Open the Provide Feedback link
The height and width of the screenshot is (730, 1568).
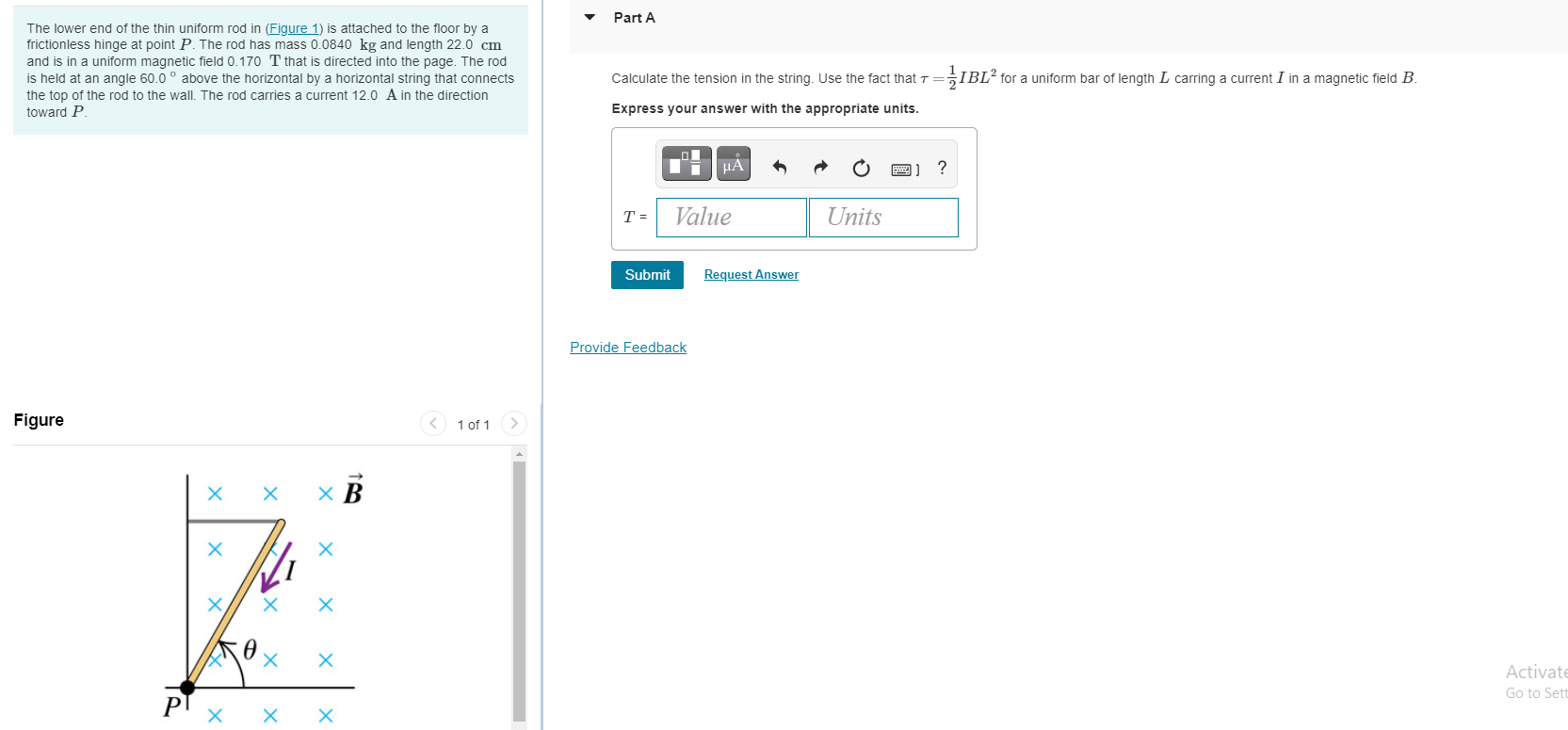(x=628, y=348)
